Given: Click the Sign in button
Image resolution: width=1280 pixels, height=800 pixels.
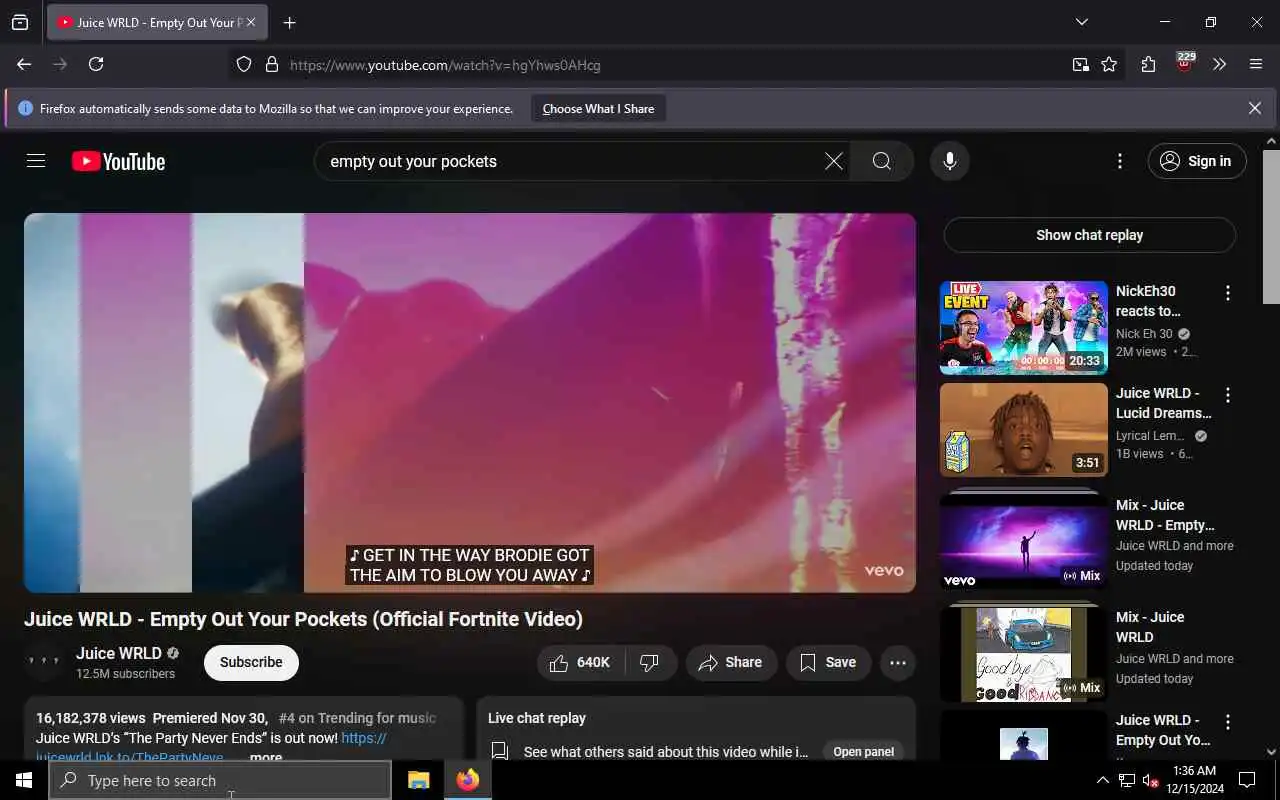Looking at the screenshot, I should click(x=1197, y=161).
